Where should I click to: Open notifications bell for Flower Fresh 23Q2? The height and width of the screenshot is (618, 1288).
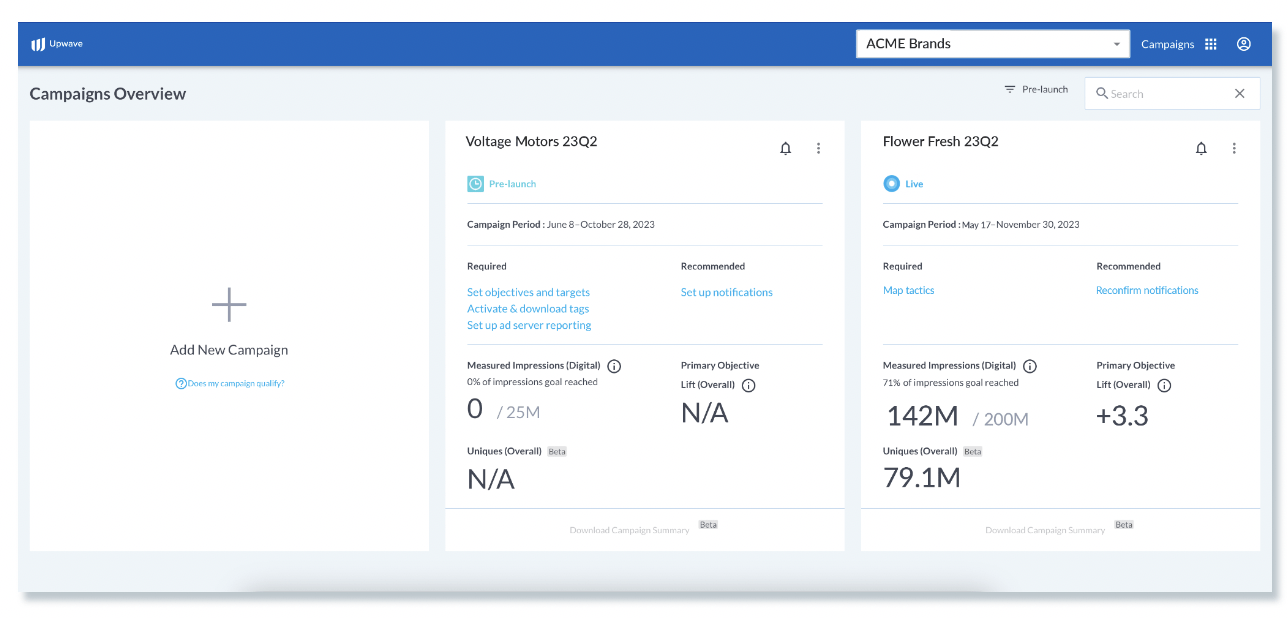tap(1202, 149)
